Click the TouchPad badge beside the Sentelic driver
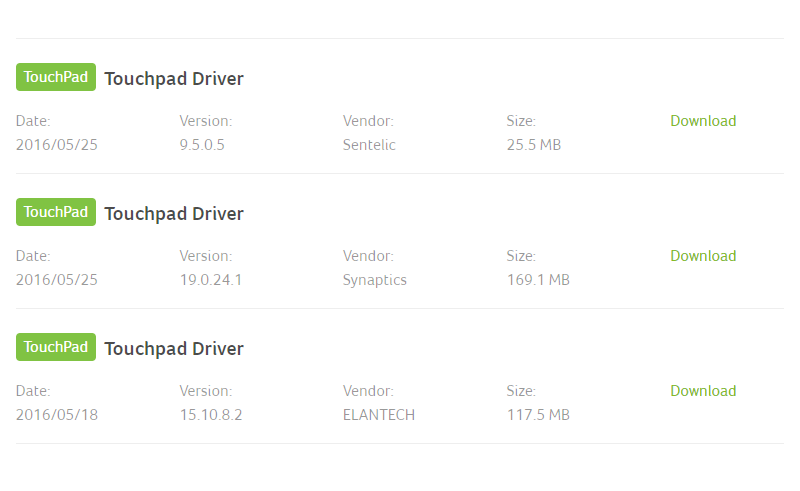This screenshot has width=800, height=491. 56,77
